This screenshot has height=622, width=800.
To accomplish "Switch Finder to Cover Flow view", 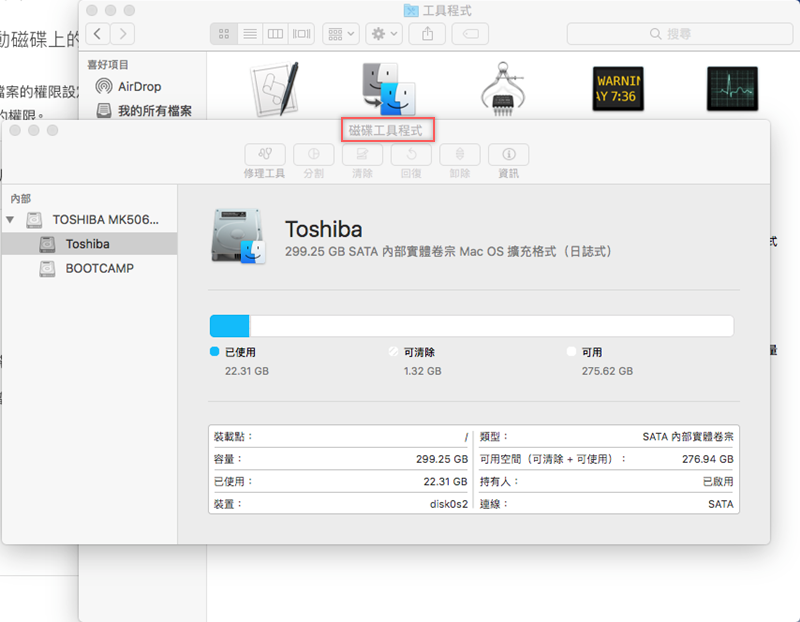I will point(302,34).
